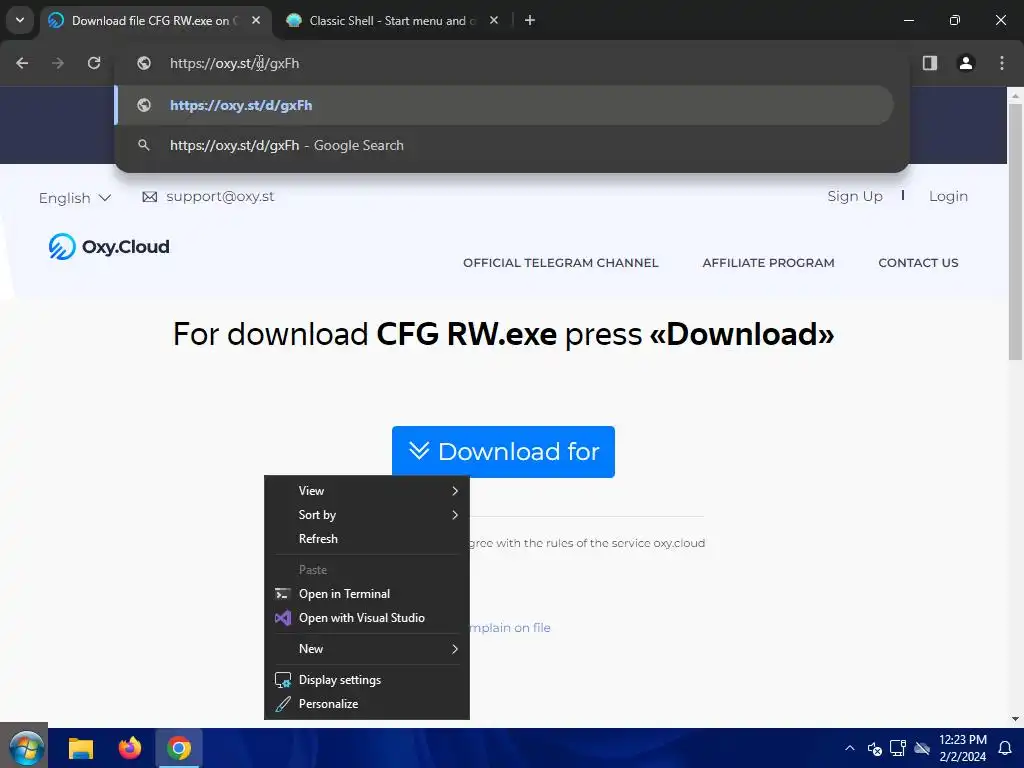
Task: Open the browser side panel
Action: [x=929, y=63]
